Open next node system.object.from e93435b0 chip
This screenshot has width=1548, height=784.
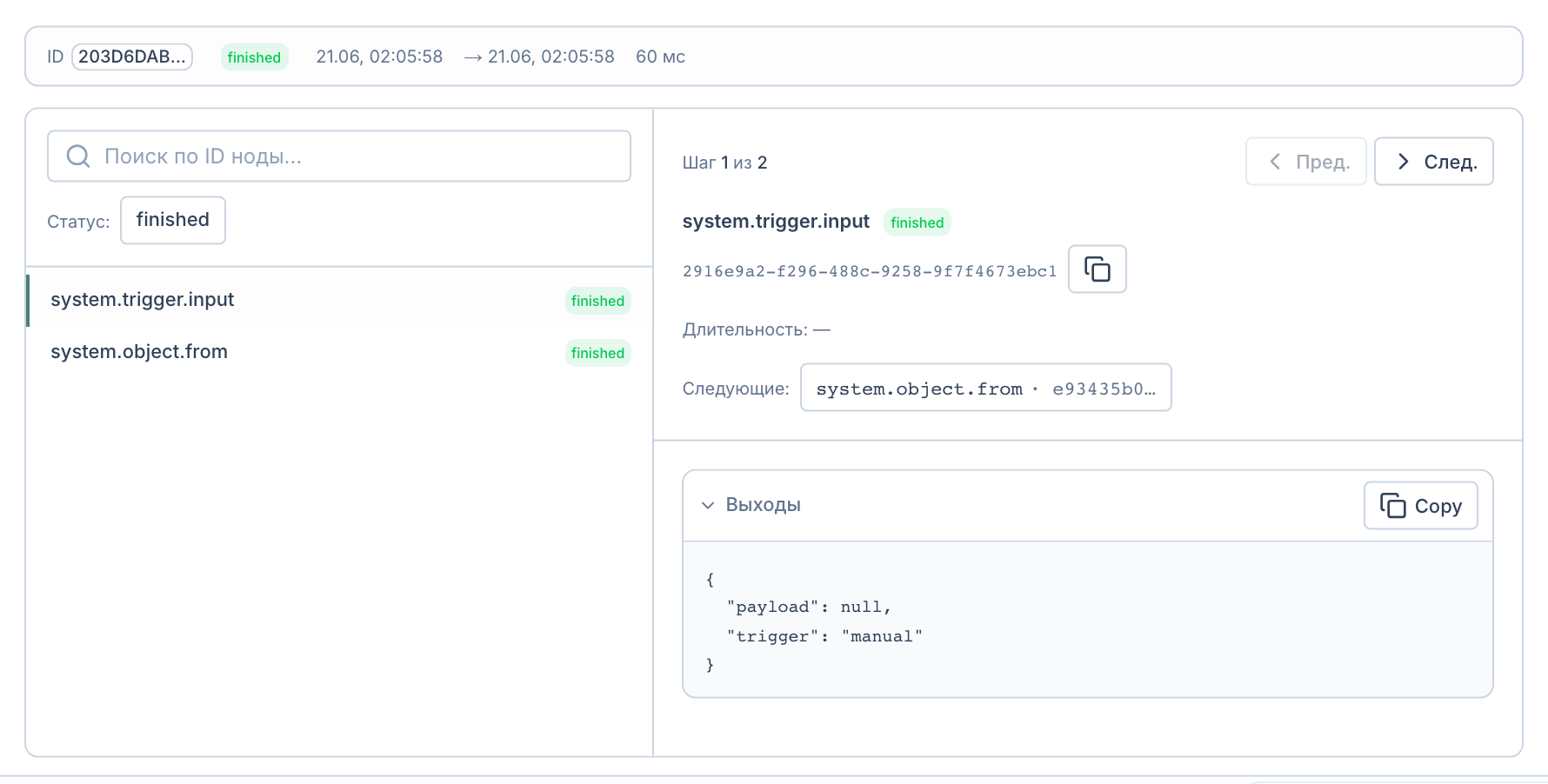985,388
